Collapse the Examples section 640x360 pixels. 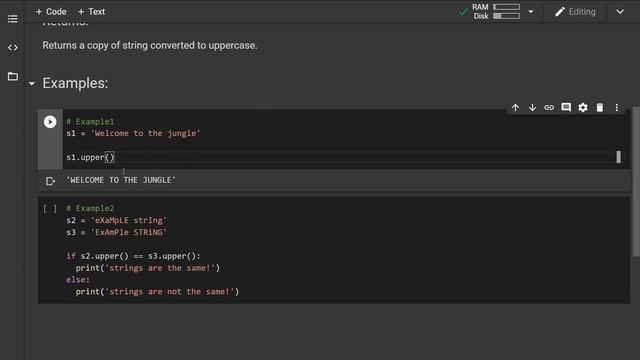point(32,84)
